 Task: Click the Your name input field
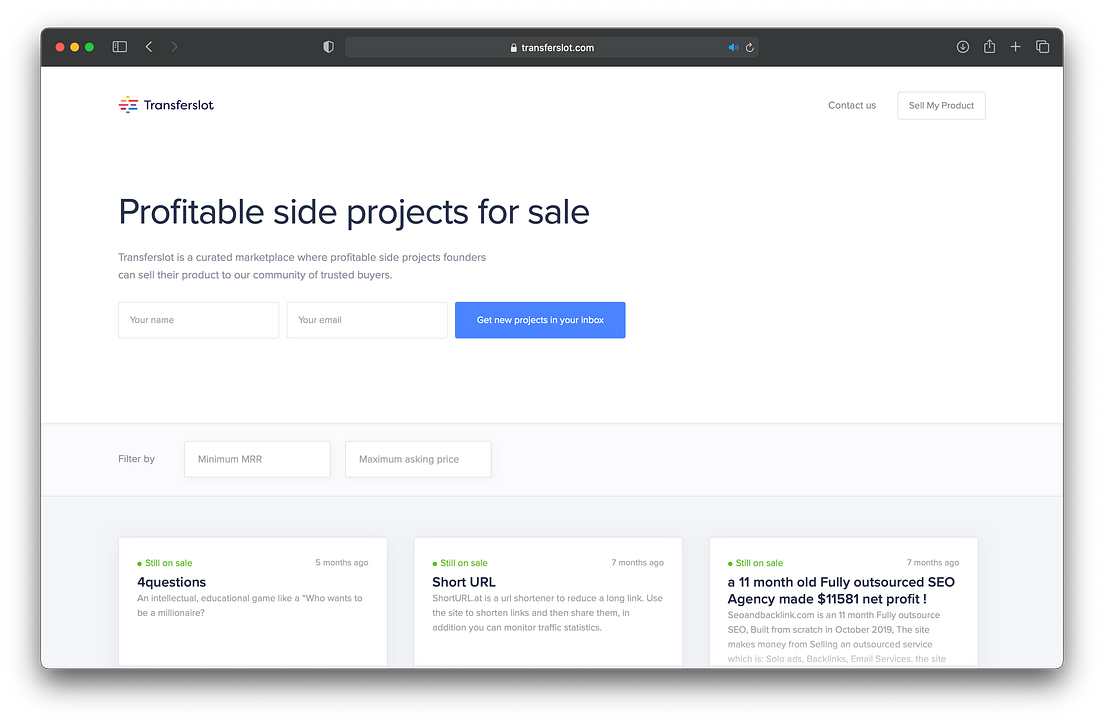pos(198,320)
